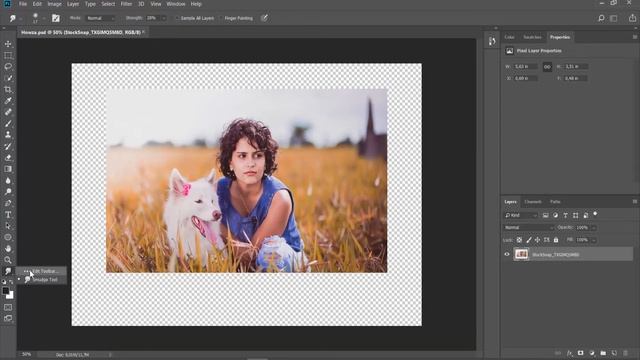The width and height of the screenshot is (640, 360).
Task: Toggle link width and height
Action: pyautogui.click(x=547, y=67)
